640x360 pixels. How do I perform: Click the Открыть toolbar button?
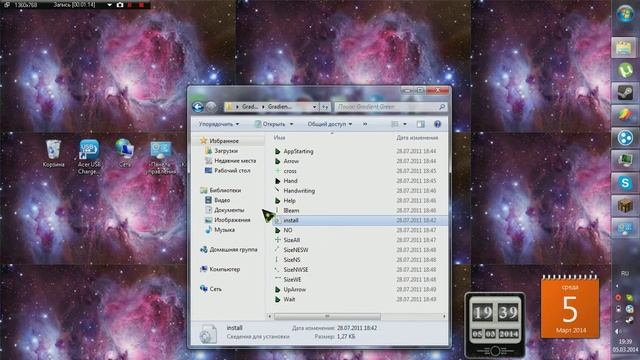coord(270,124)
